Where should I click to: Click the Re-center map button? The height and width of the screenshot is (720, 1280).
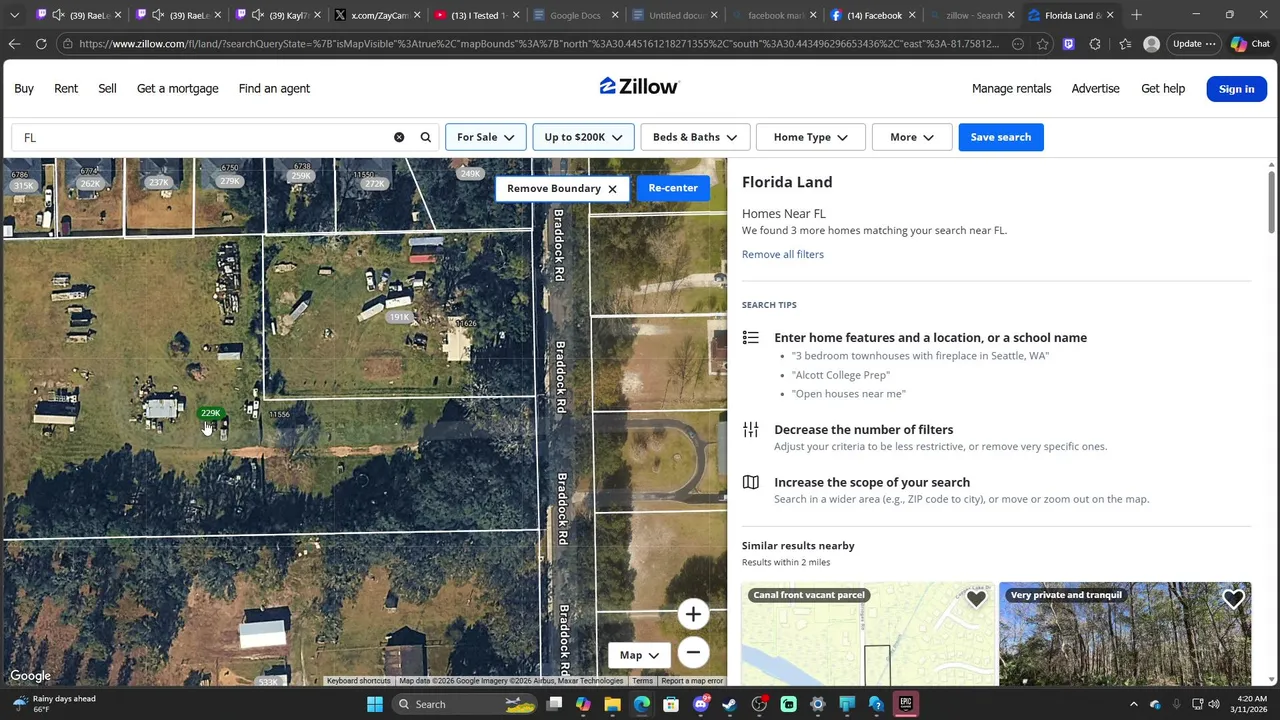(x=673, y=188)
